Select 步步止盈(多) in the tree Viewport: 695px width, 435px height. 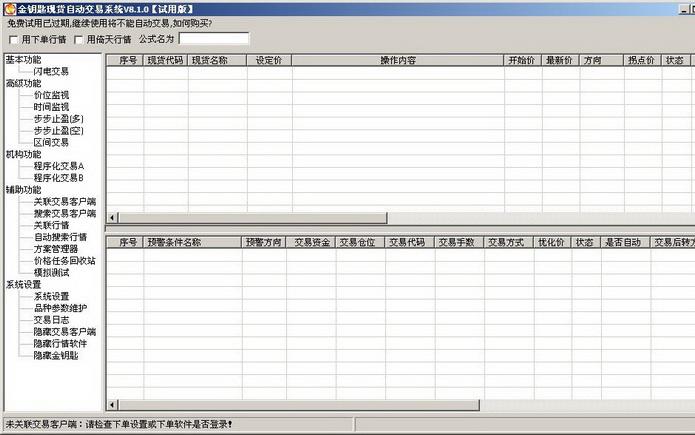[x=57, y=119]
